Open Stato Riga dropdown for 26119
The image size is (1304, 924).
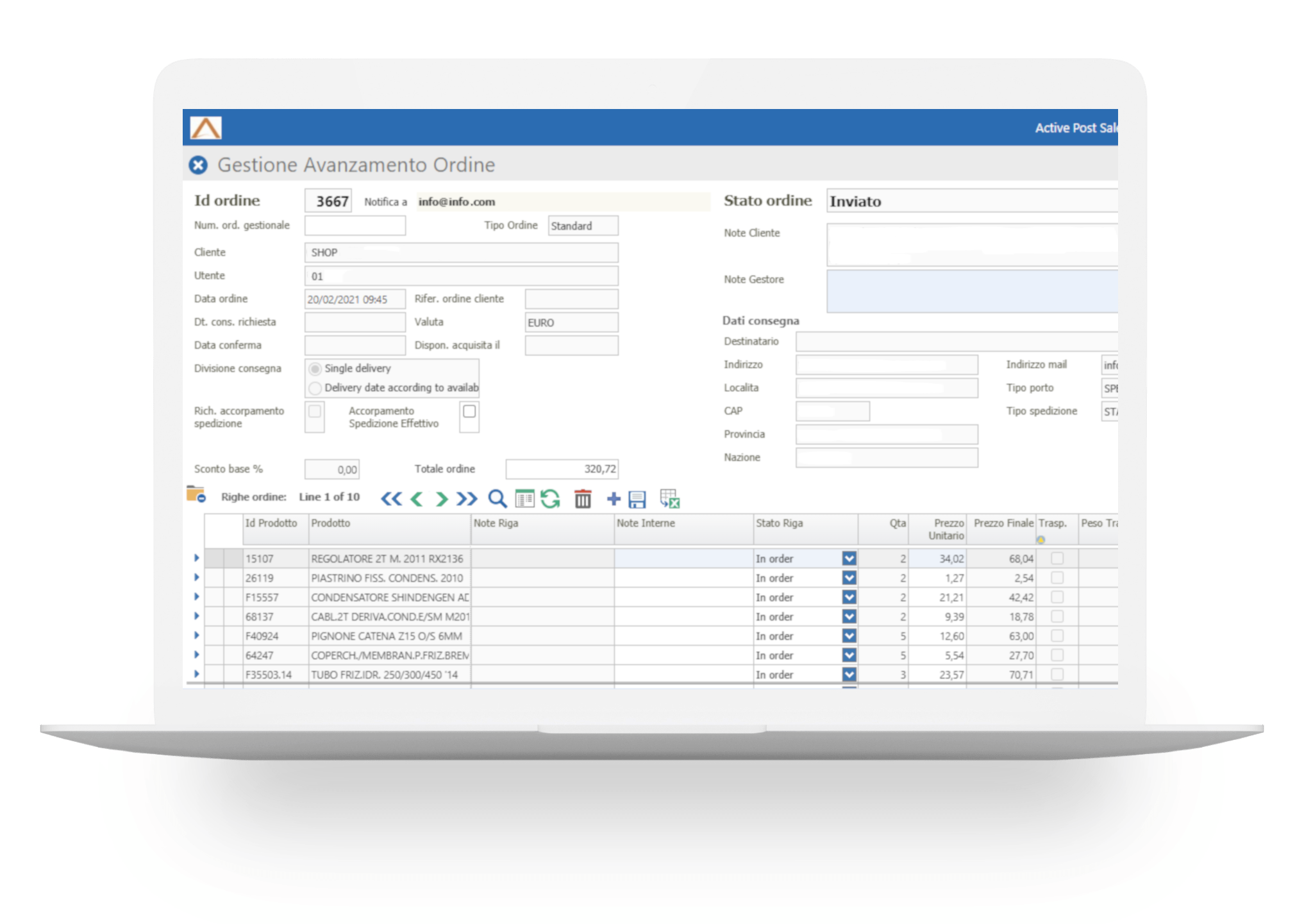[x=849, y=578]
